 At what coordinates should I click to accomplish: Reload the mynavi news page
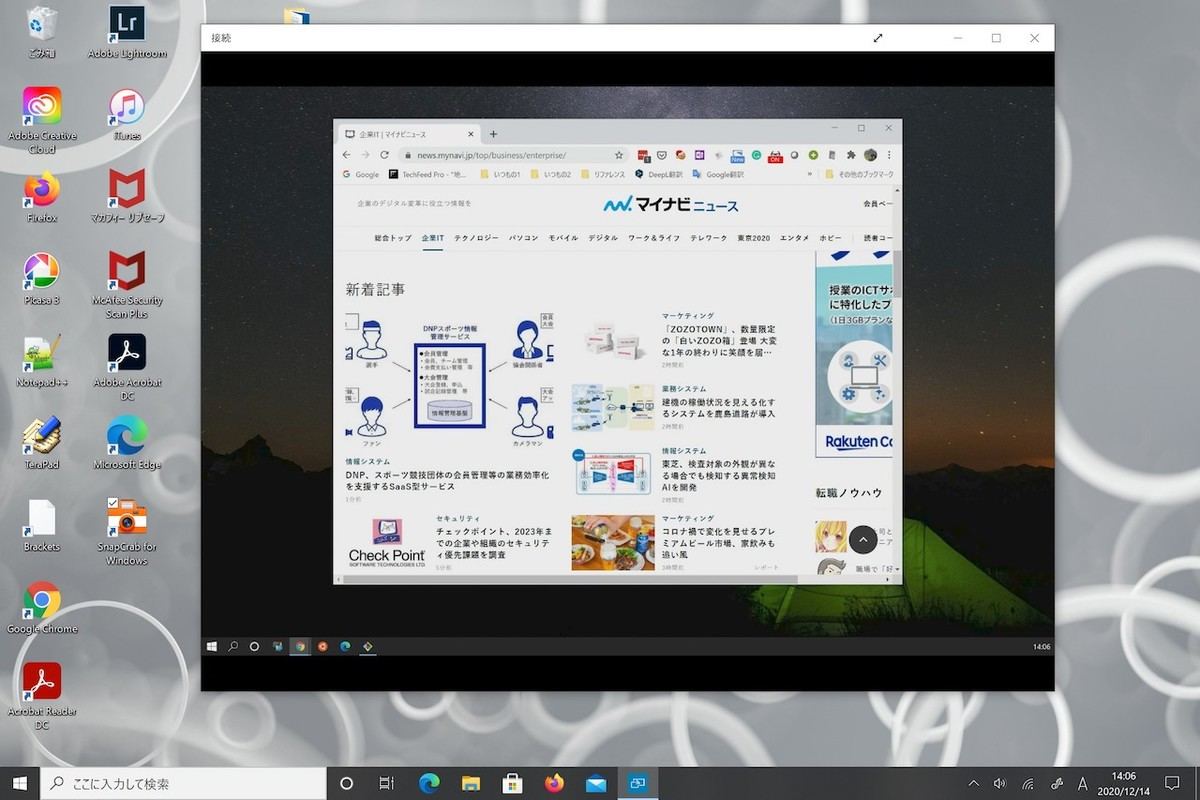(x=384, y=155)
